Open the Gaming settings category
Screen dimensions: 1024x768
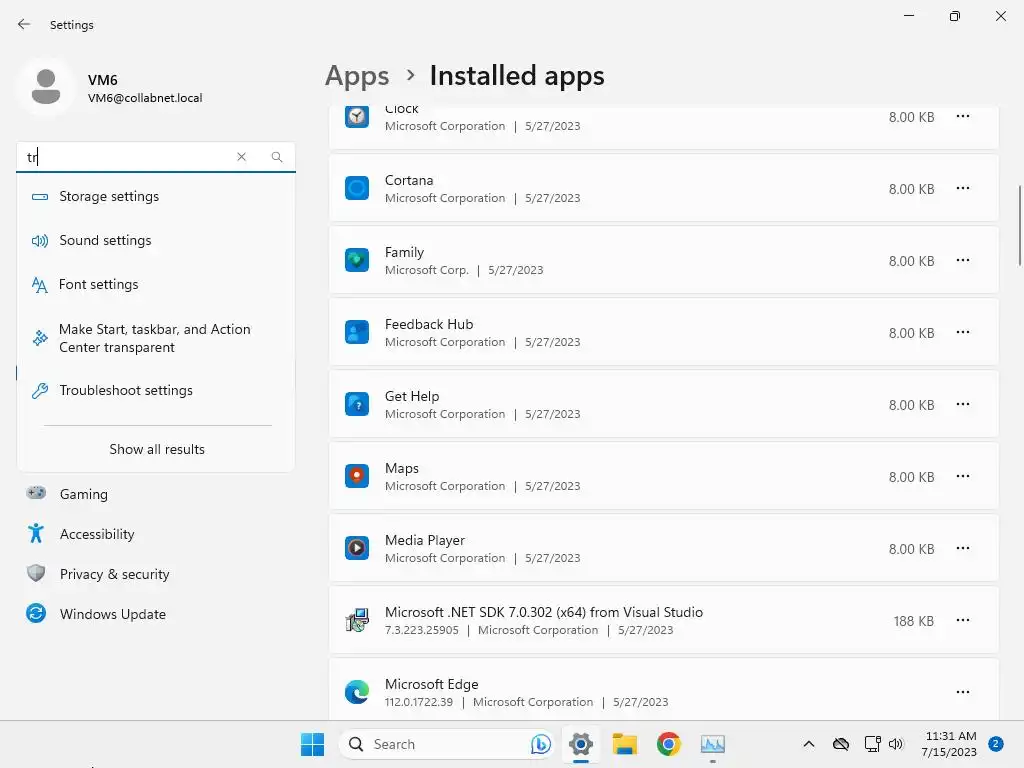156,494
